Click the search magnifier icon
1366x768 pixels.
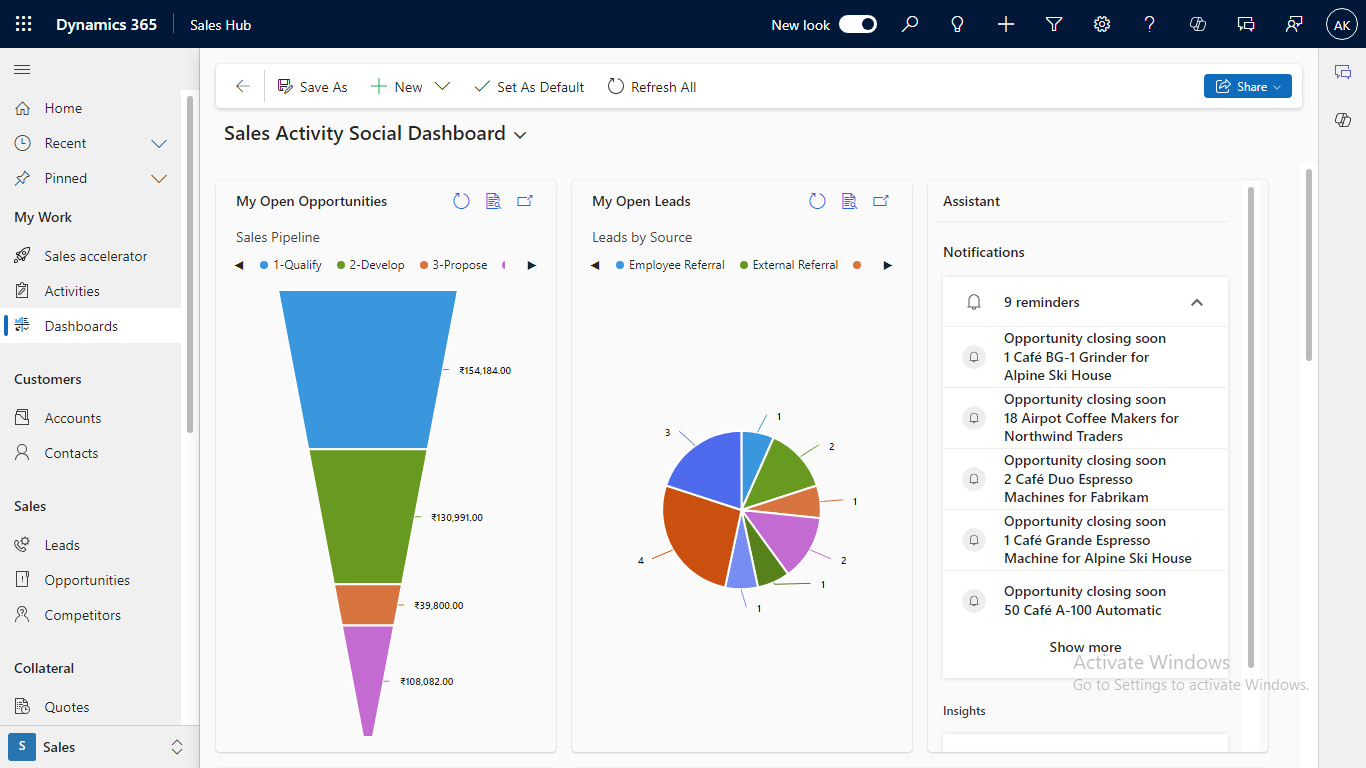[x=910, y=24]
